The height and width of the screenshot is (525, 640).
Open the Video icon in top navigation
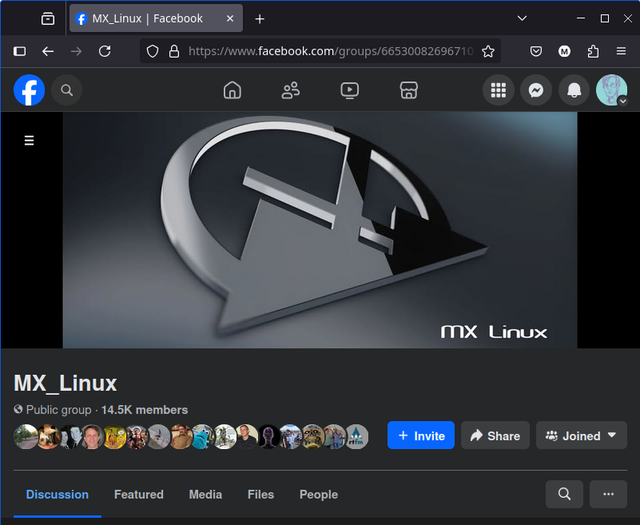coord(350,90)
